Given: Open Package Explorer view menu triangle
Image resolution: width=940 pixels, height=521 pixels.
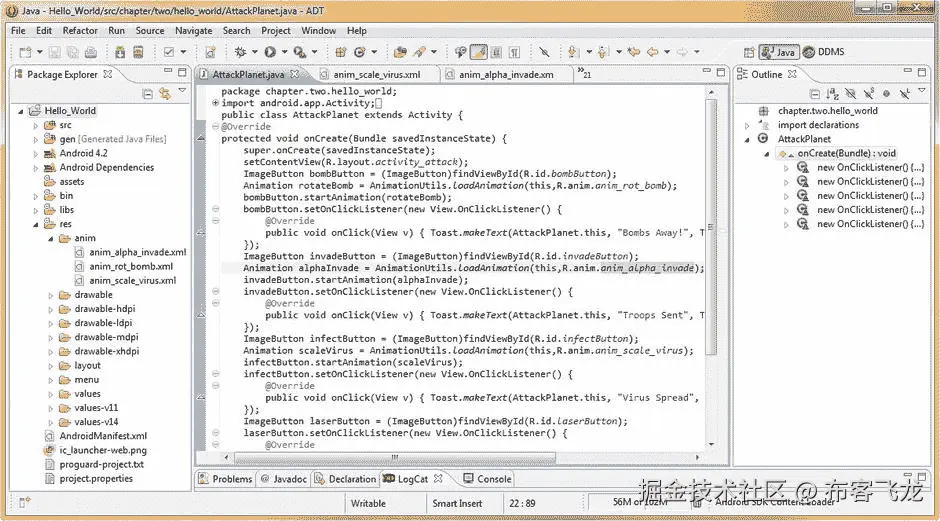Looking at the screenshot, I should (x=182, y=91).
